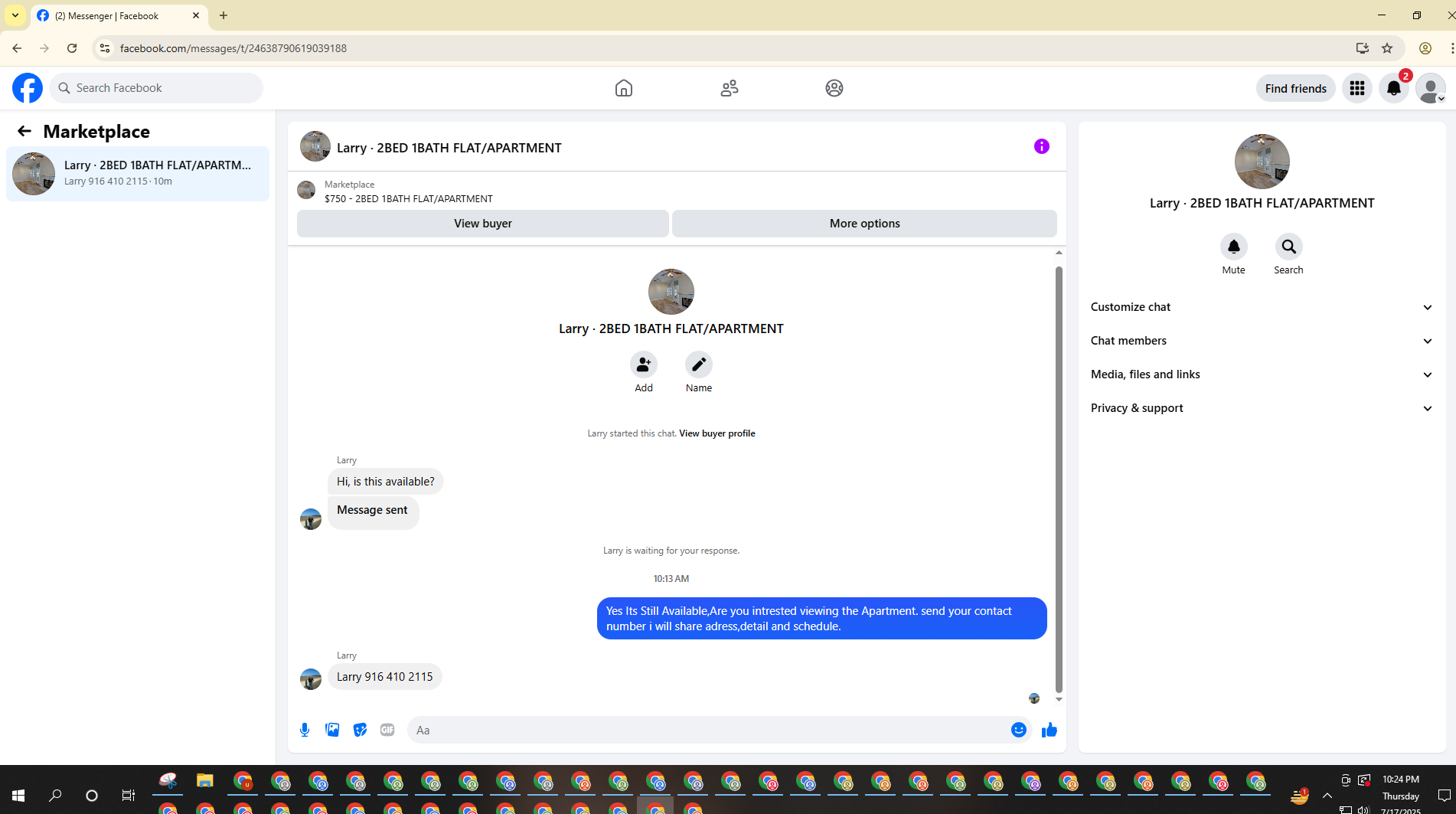Edit the chat name with pencil icon
The width and height of the screenshot is (1456, 814).
(x=699, y=365)
